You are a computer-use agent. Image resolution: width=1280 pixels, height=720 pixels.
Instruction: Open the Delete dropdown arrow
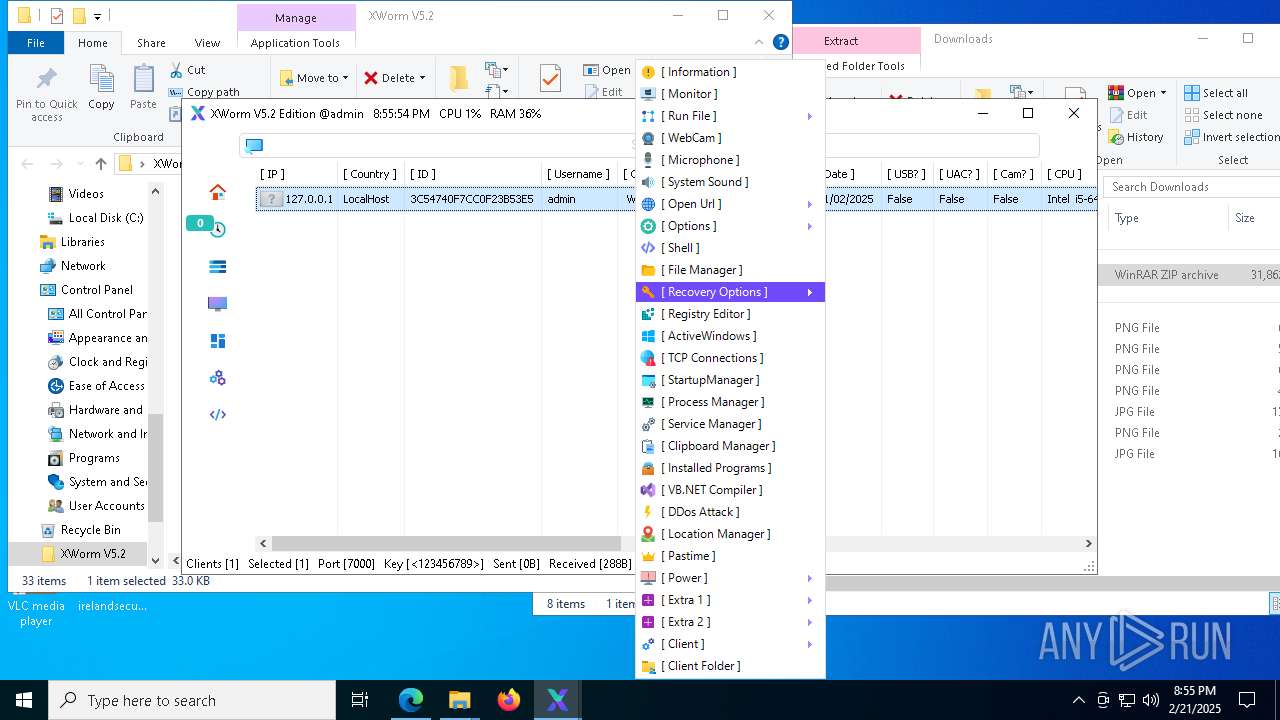tap(422, 78)
